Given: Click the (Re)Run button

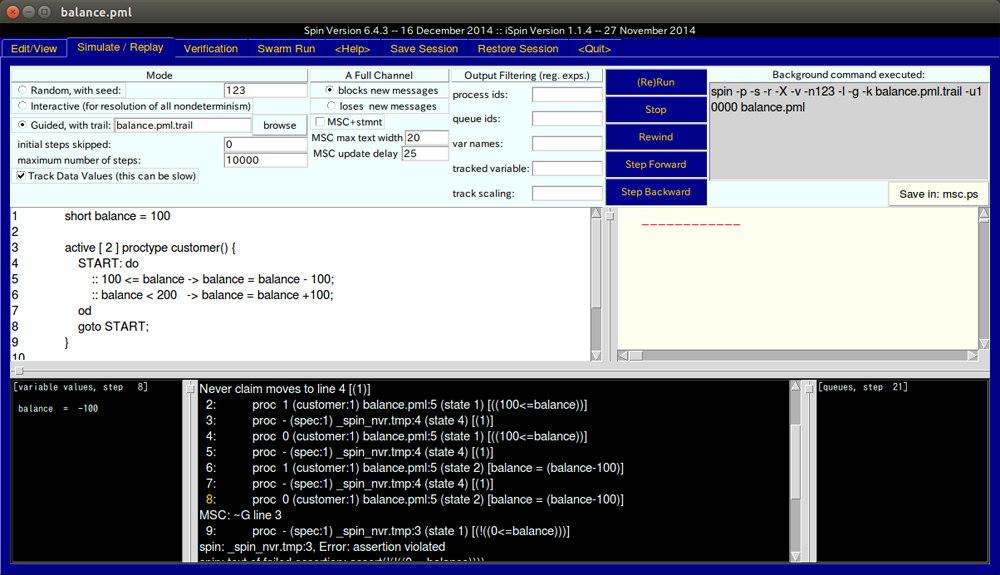Looking at the screenshot, I should point(656,82).
